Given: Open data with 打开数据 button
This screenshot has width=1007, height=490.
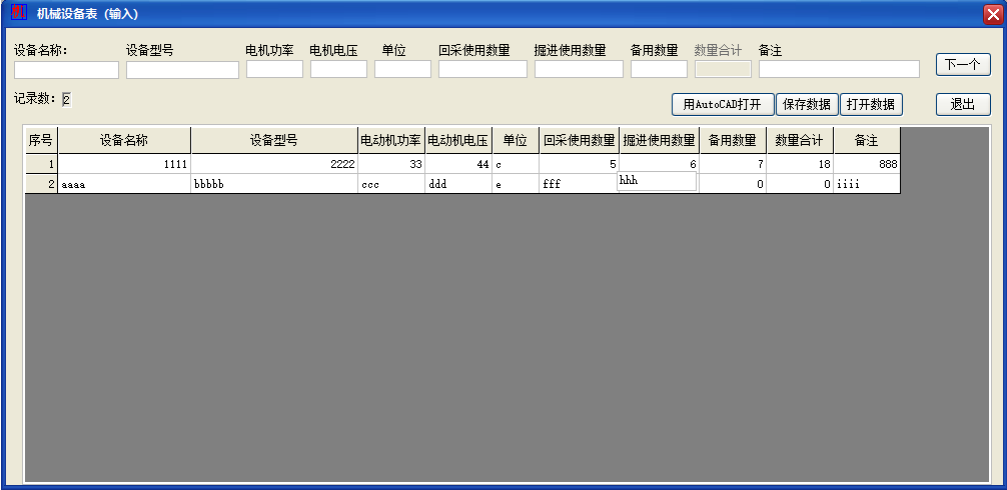Looking at the screenshot, I should tap(871, 105).
